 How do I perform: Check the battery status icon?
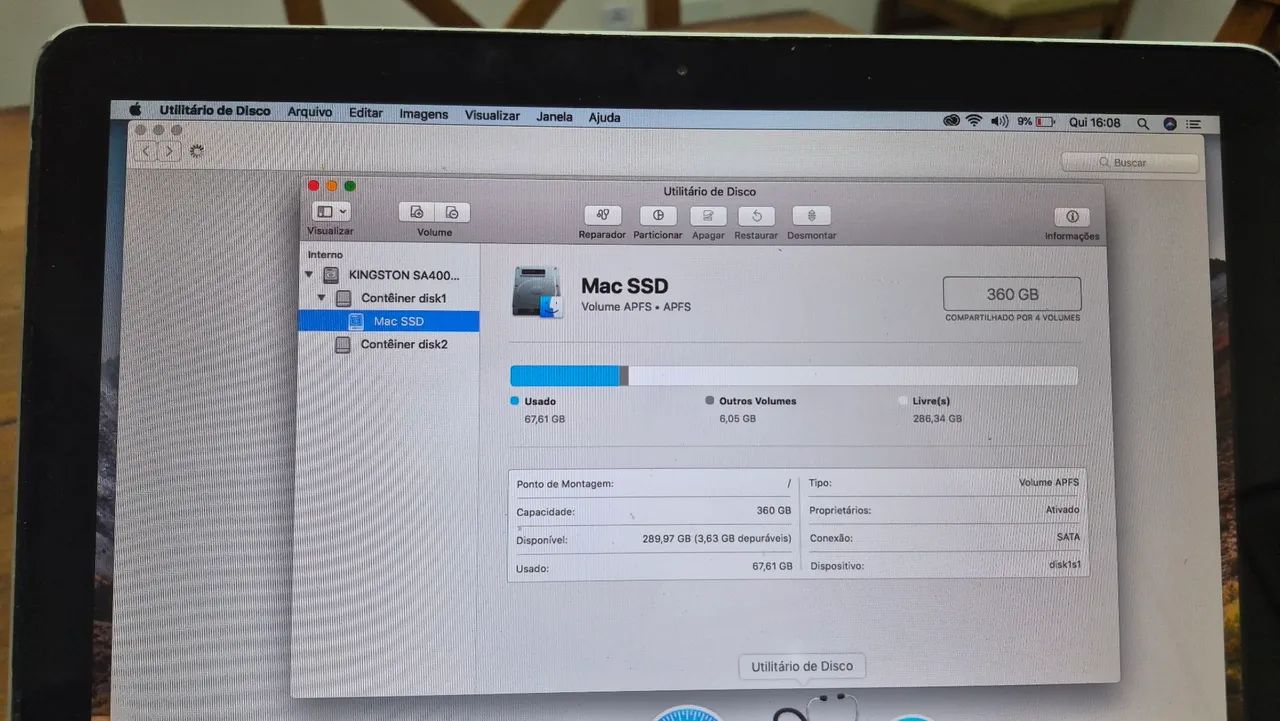(1044, 120)
